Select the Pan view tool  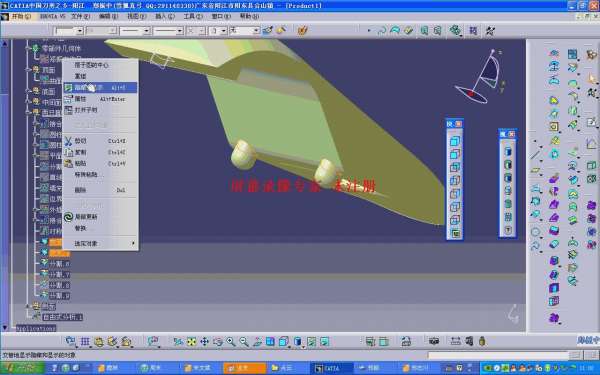(205, 341)
